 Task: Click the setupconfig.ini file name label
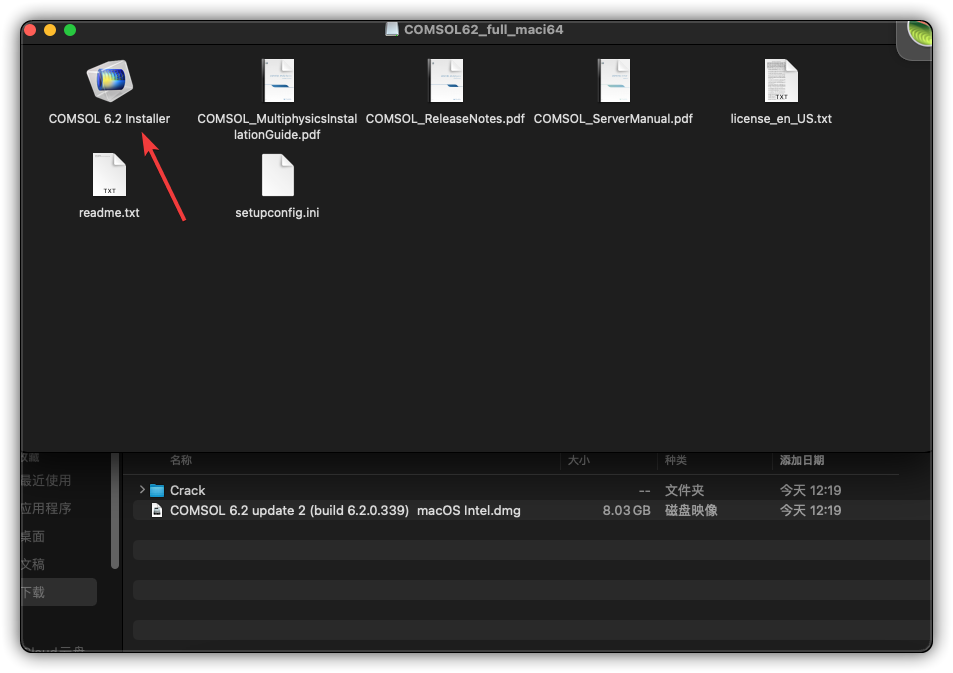(x=277, y=213)
